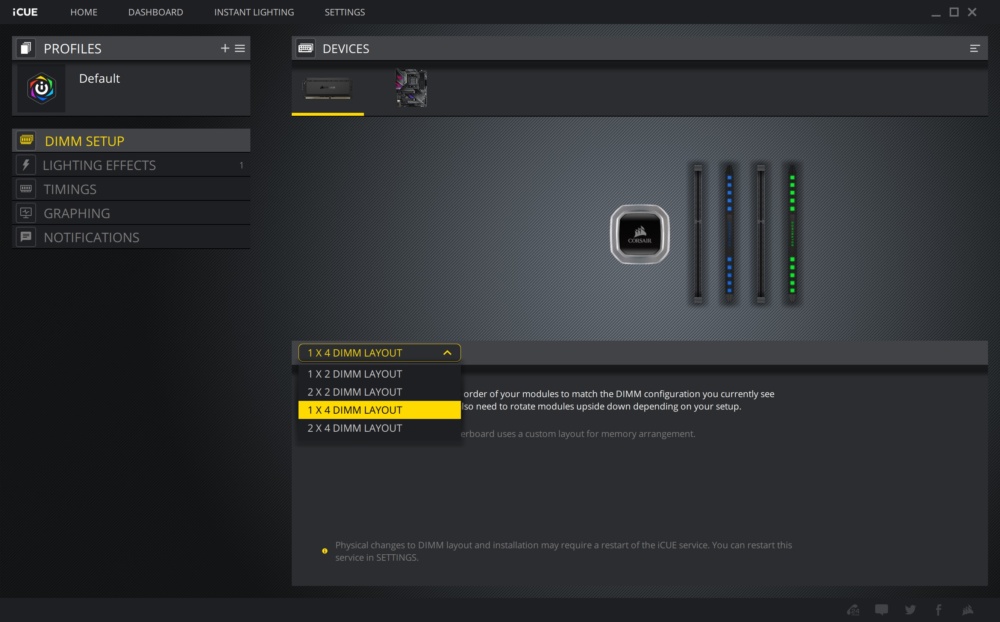Select the memory module device thumbnail
This screenshot has width=1000, height=622.
(328, 88)
